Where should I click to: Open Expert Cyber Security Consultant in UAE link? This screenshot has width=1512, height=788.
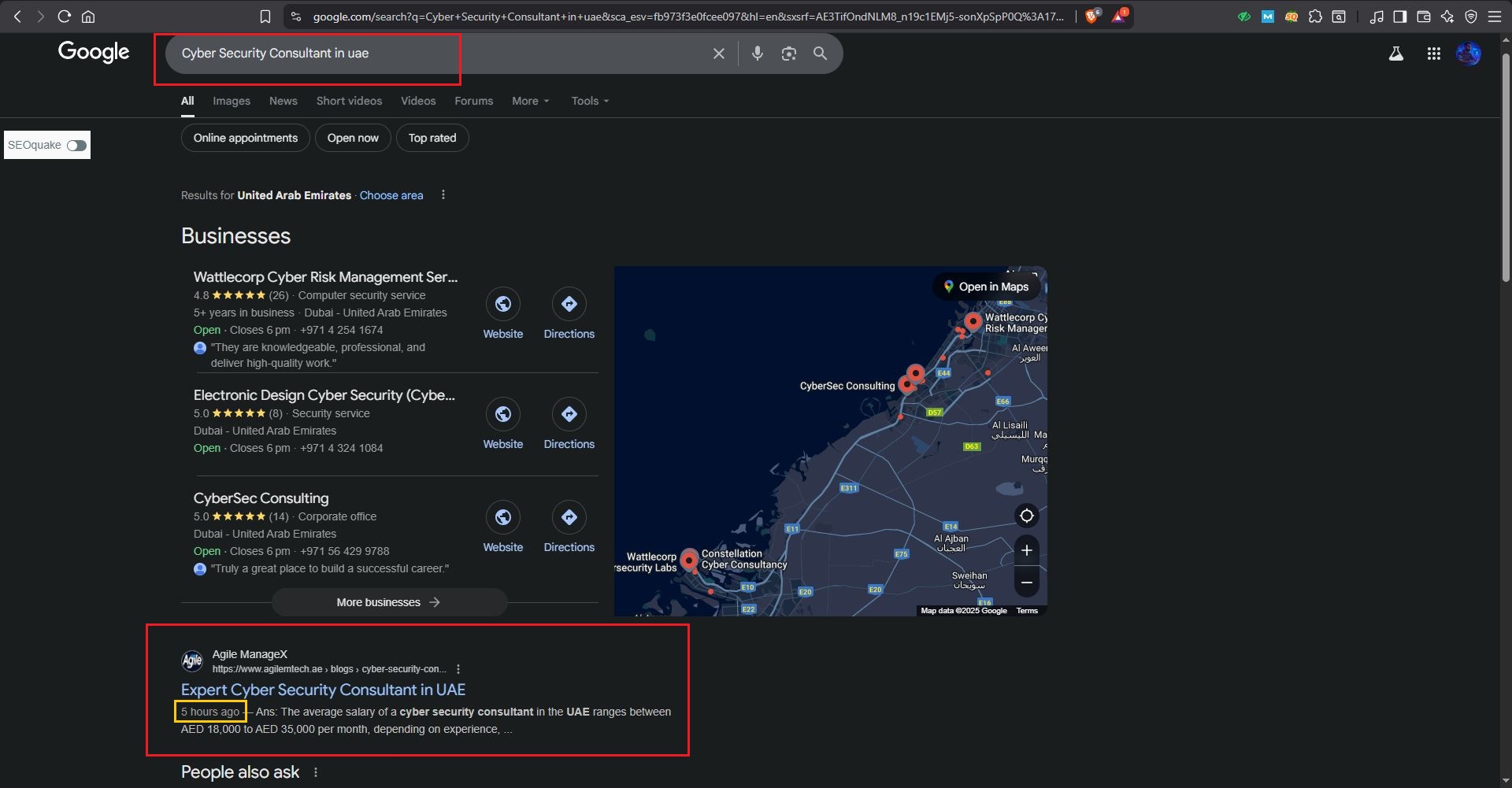323,690
